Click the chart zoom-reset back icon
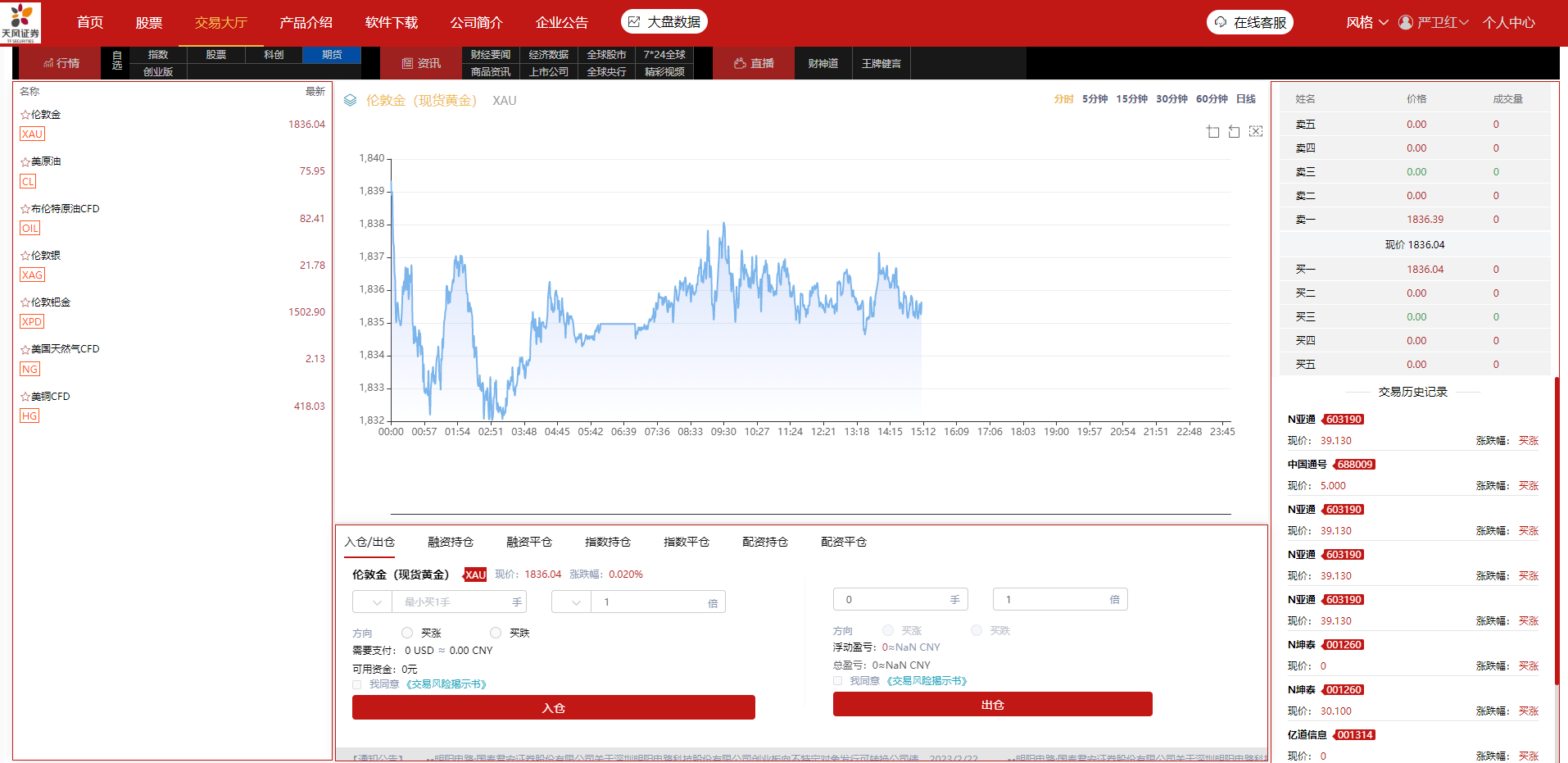 click(1234, 132)
